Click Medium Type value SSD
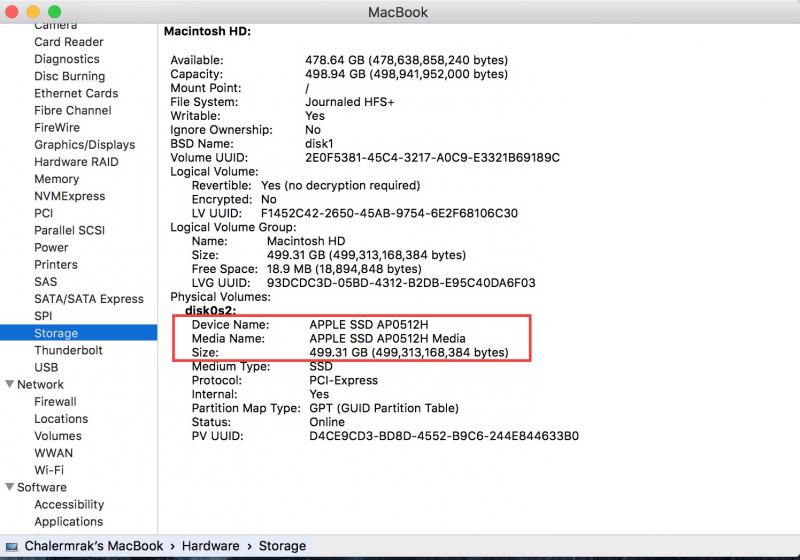The height and width of the screenshot is (560, 800). (x=321, y=366)
